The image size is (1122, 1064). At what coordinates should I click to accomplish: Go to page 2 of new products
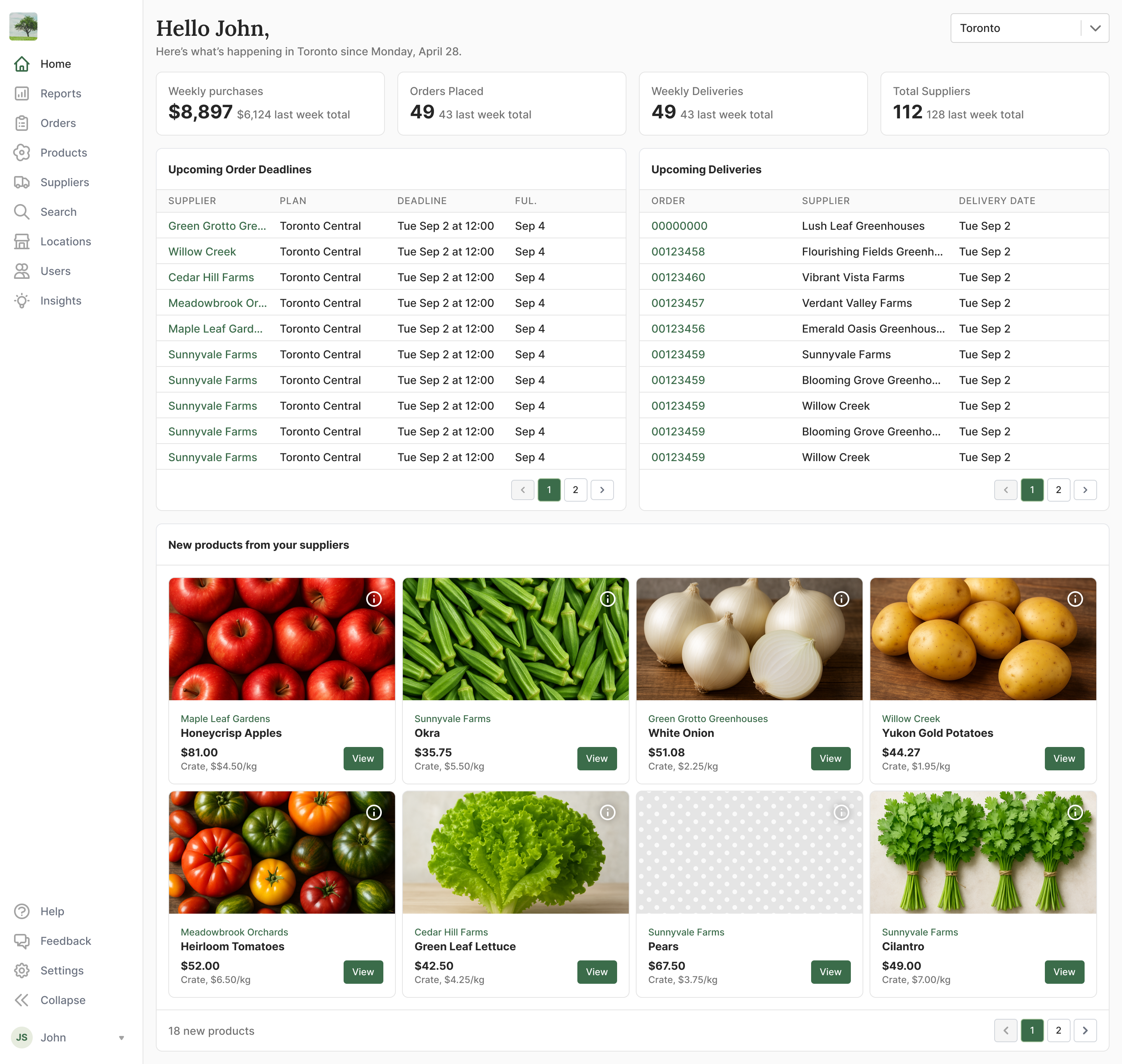coord(1058,1031)
